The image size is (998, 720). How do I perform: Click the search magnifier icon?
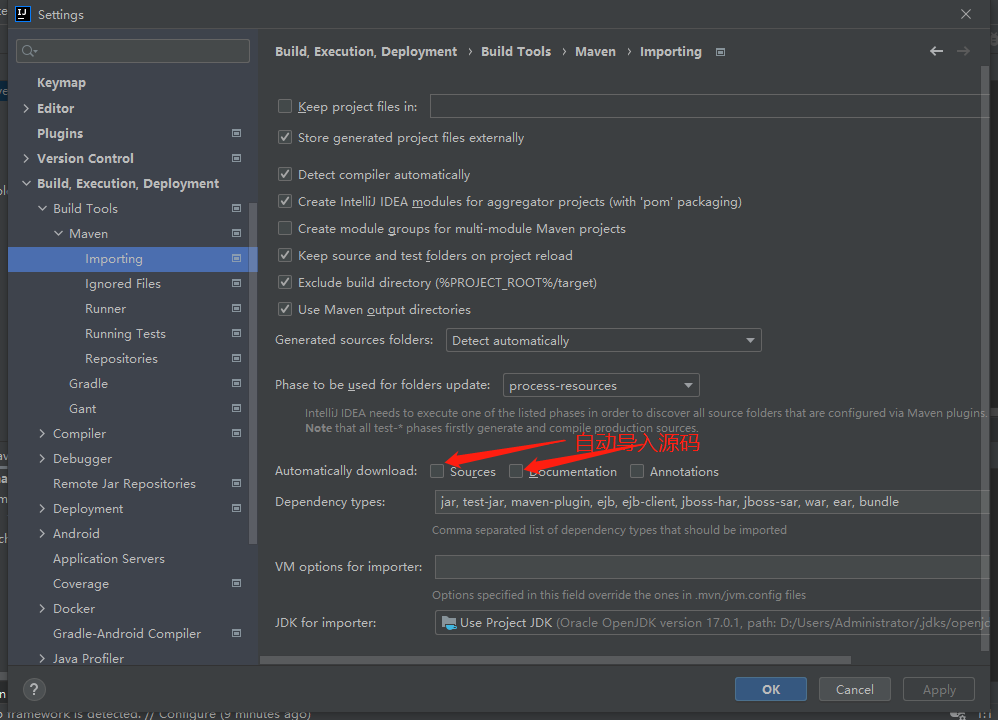coord(29,51)
